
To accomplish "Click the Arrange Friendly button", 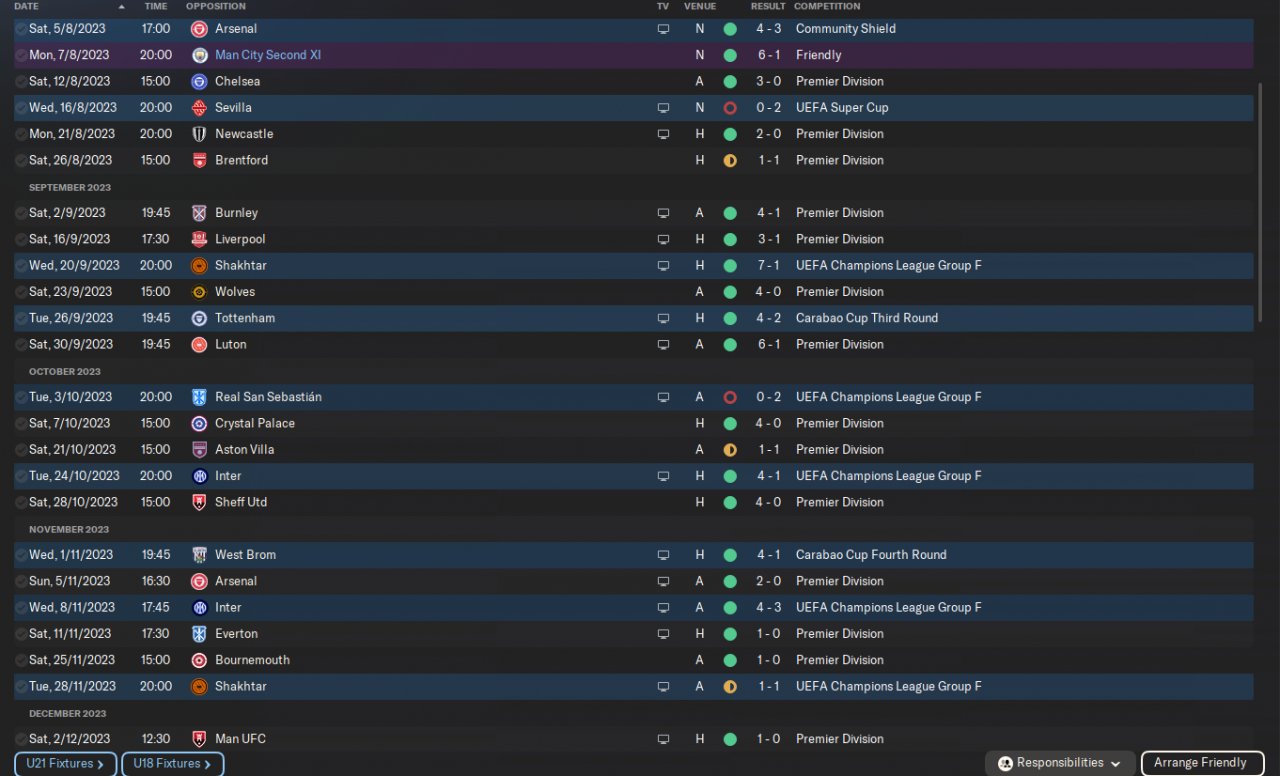I will click(x=1200, y=763).
